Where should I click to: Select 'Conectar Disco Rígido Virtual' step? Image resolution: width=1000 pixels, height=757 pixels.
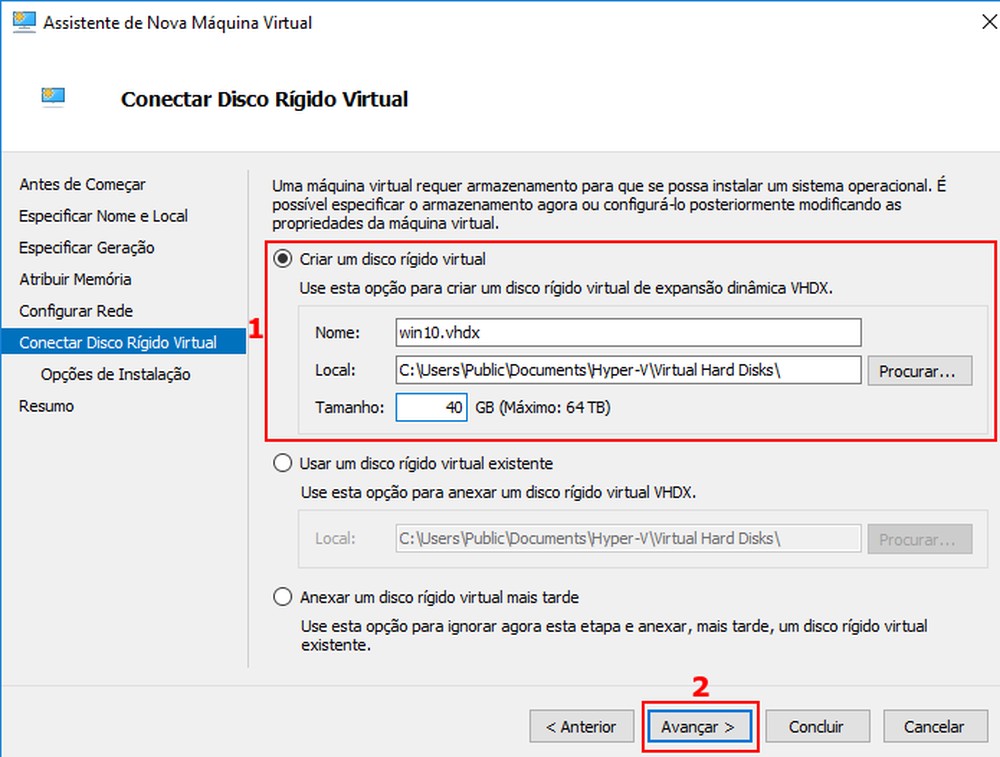117,342
